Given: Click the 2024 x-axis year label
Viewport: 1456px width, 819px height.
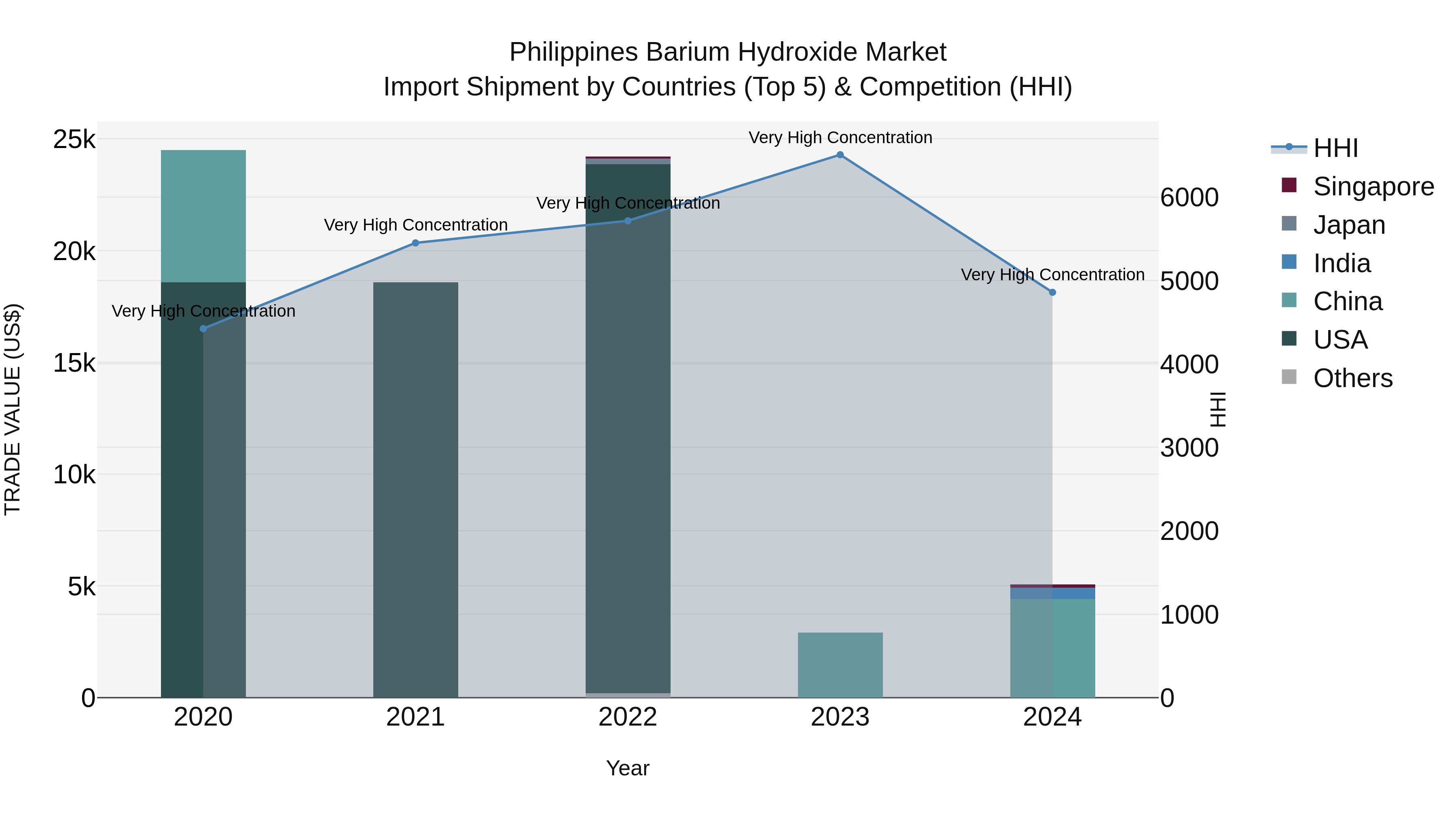Looking at the screenshot, I should tap(1052, 717).
